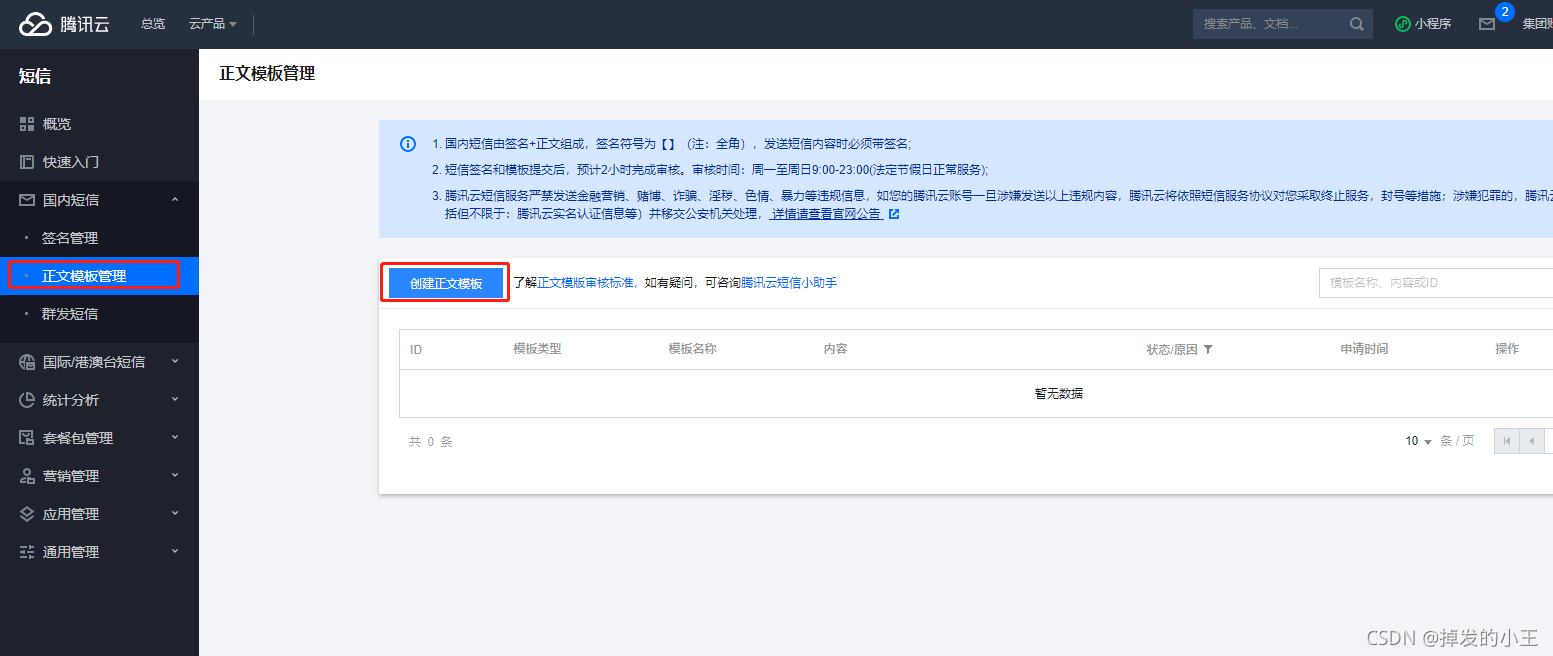Click the 通用管理 sliders icon
This screenshot has height=656, width=1553.
coord(27,552)
